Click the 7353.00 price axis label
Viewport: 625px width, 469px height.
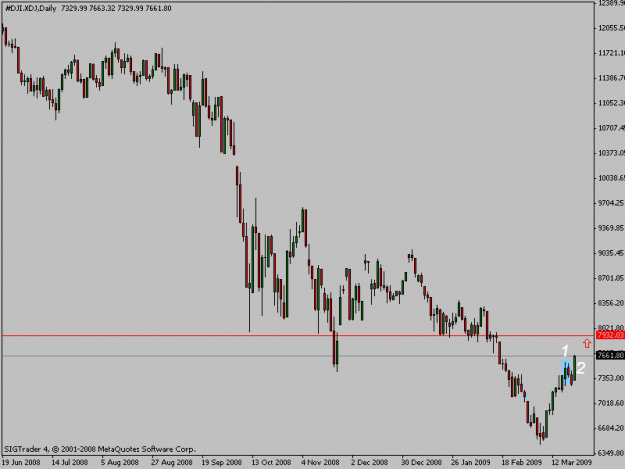(611, 378)
